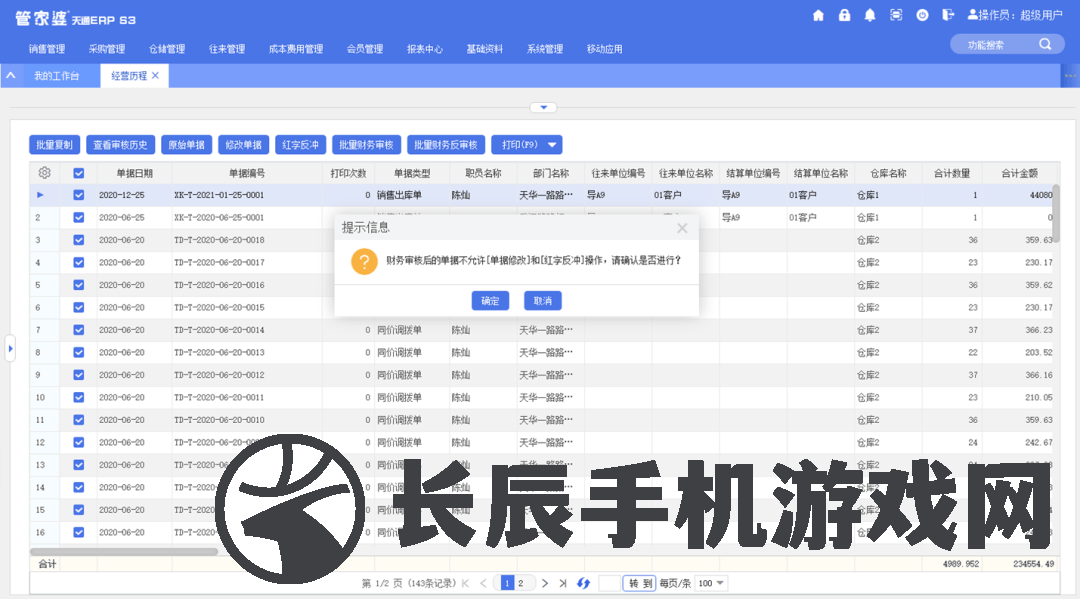Viewport: 1080px width, 599px height.
Task: Click the search magnifier icon
Action: (1045, 44)
